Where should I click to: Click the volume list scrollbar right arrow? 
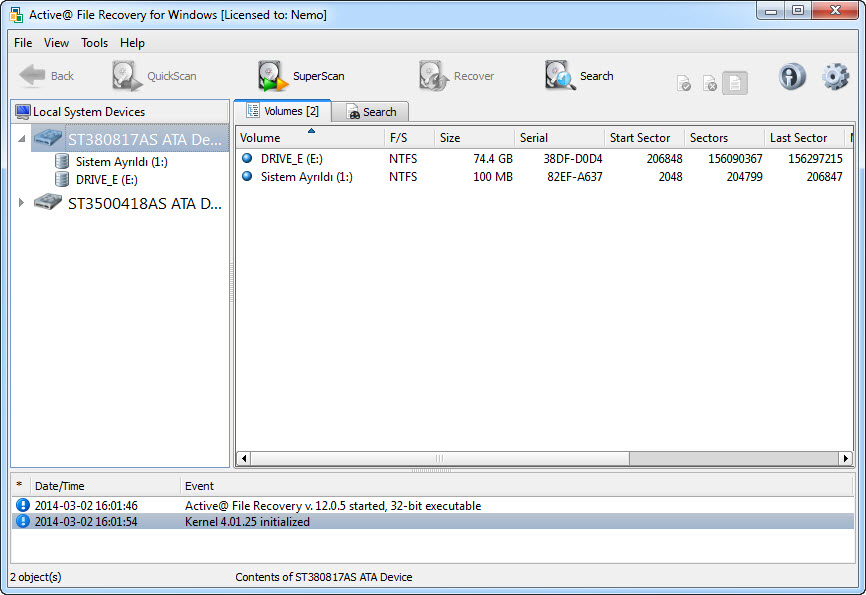(x=845, y=459)
